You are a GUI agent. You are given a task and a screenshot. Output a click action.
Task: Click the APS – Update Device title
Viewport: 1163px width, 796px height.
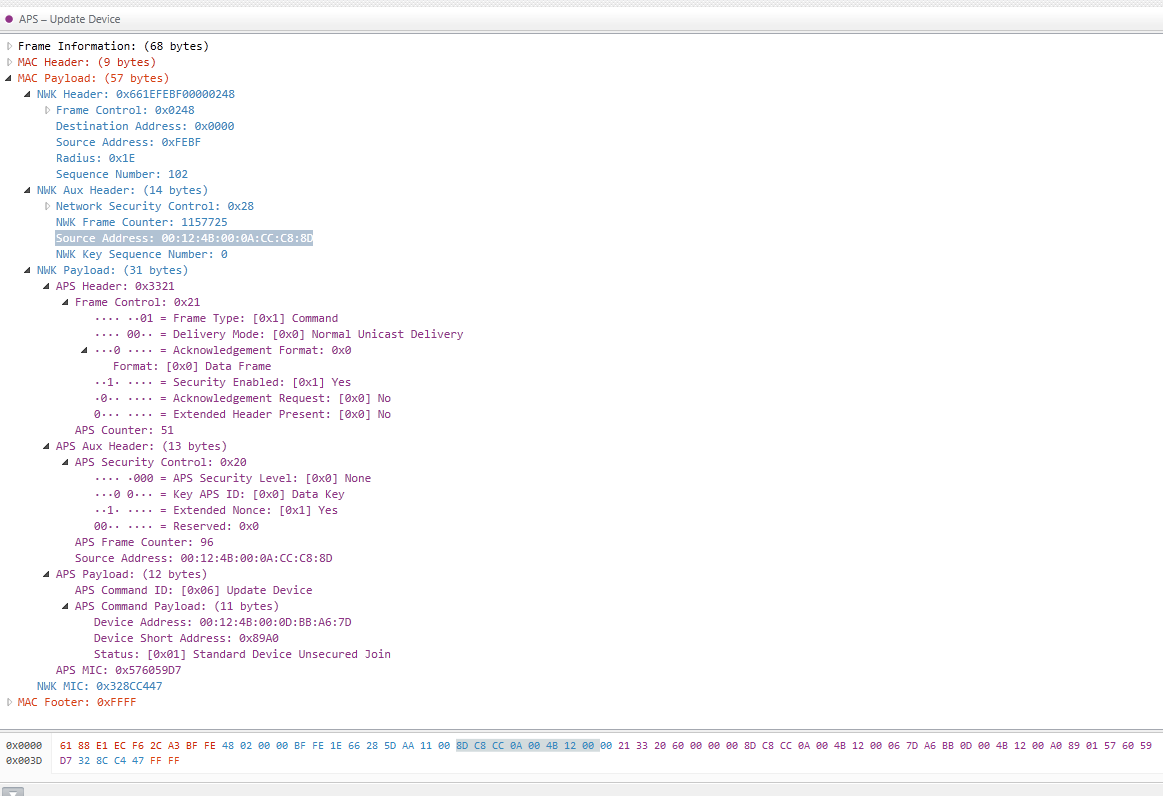click(70, 19)
